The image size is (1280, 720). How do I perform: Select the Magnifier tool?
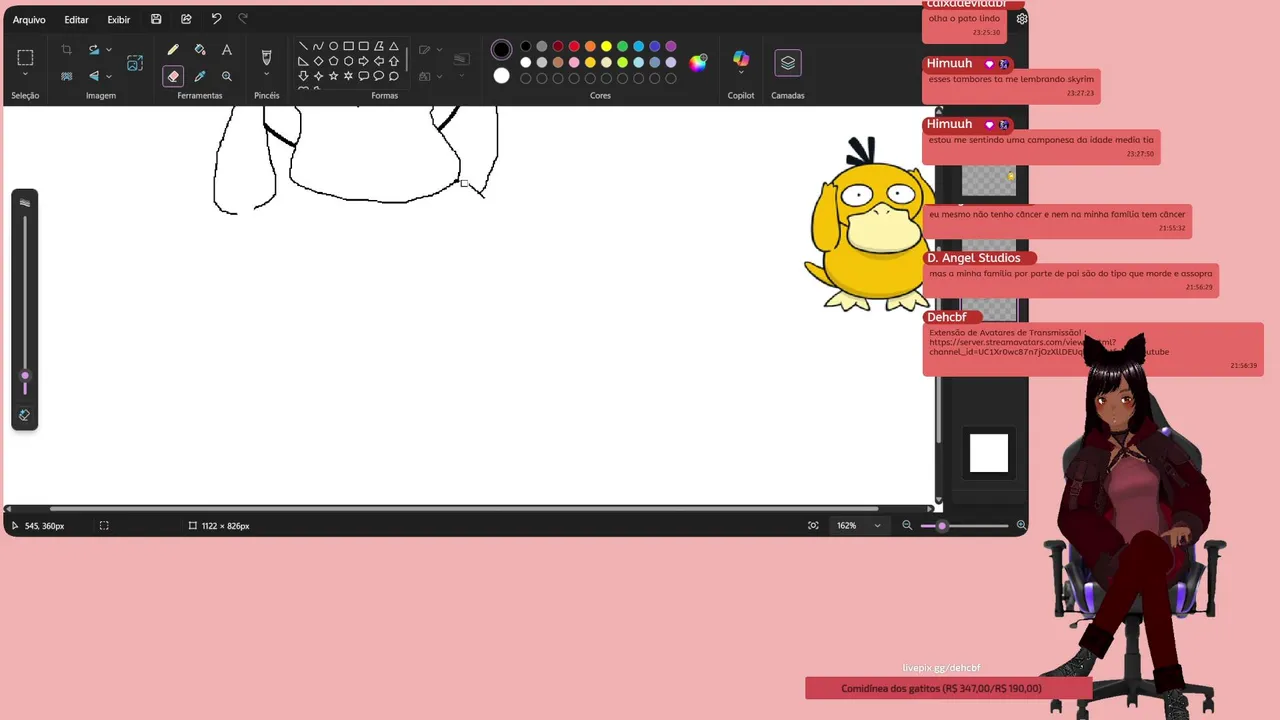click(227, 76)
